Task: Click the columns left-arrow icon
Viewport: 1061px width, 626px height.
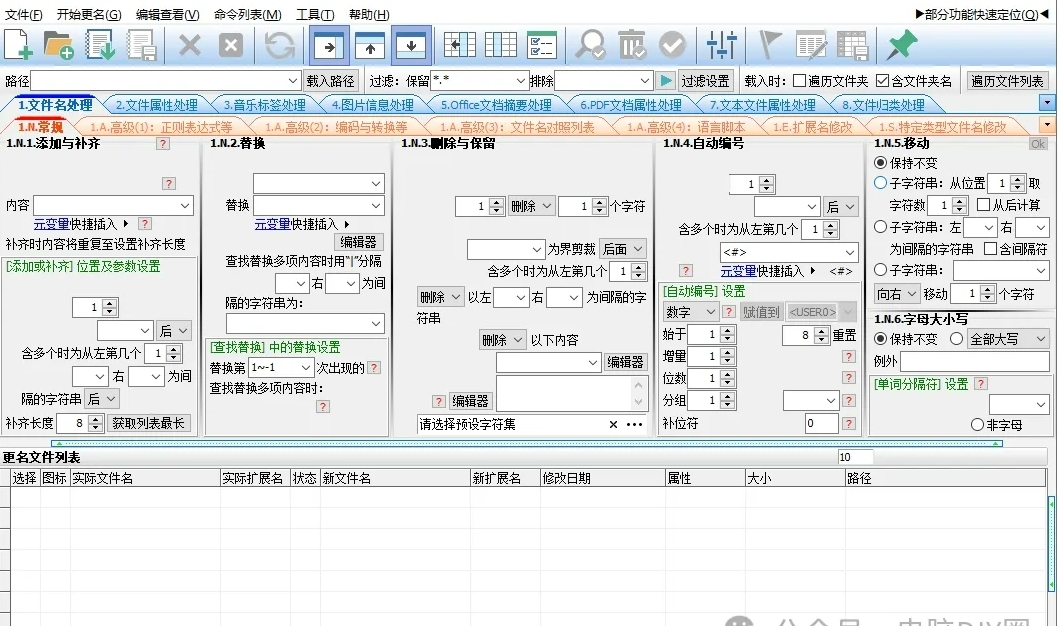Action: 459,45
